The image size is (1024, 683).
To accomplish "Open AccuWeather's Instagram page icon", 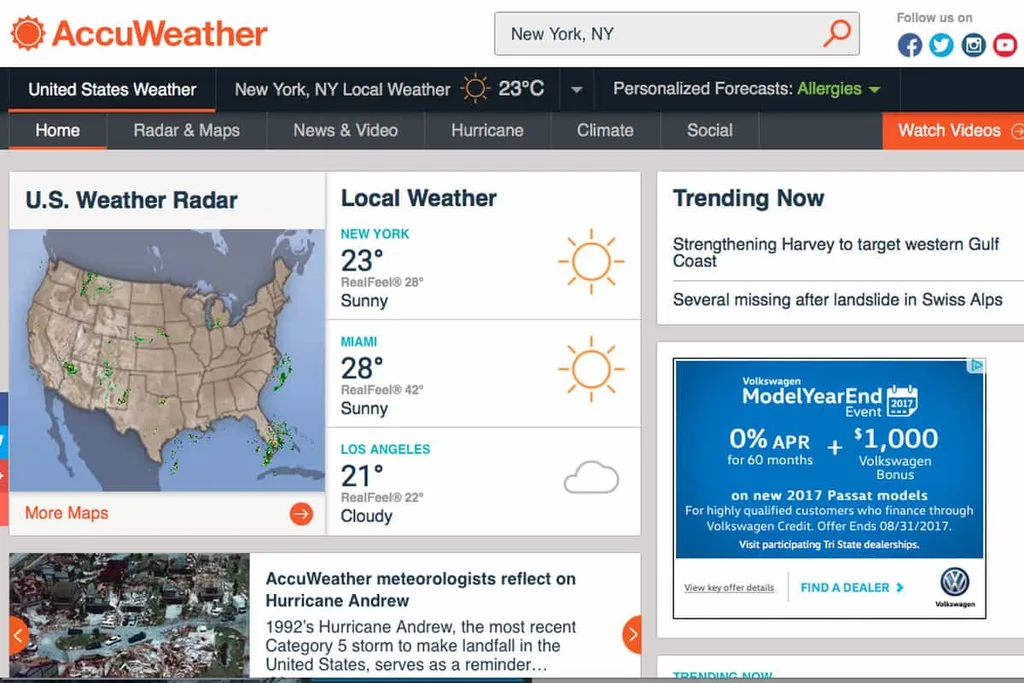I will [973, 45].
